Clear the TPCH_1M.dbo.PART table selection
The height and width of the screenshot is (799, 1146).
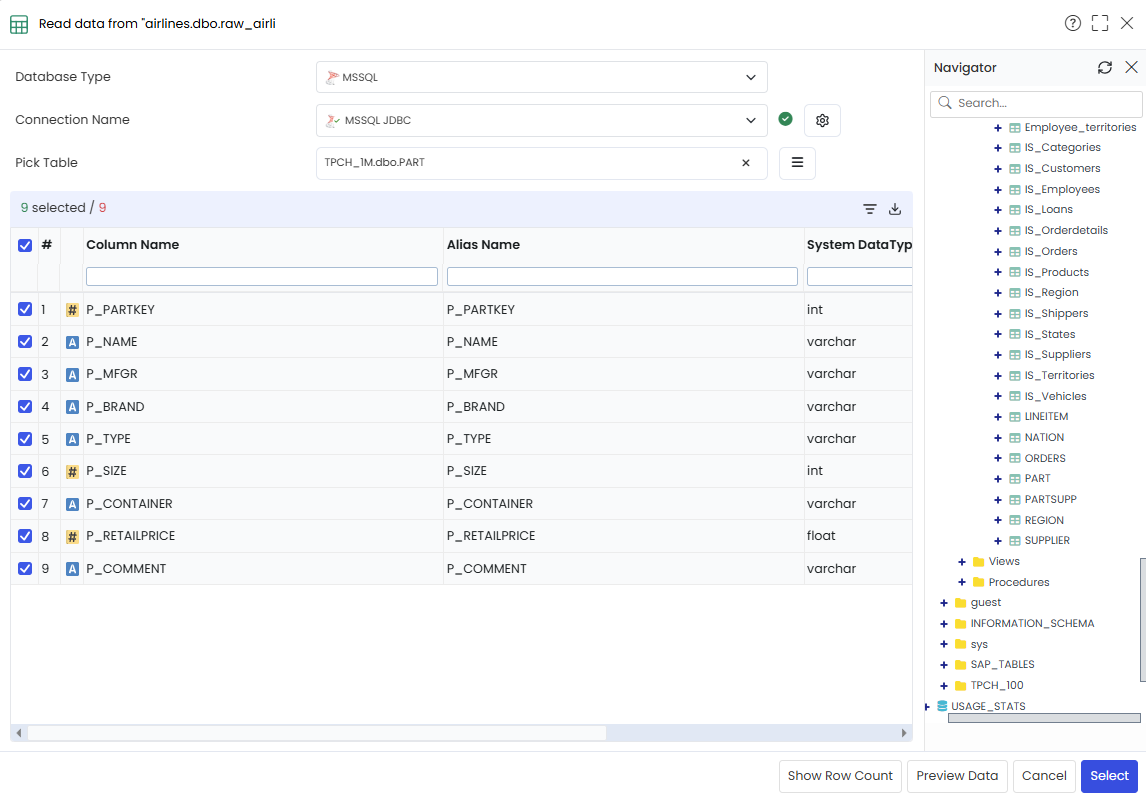point(745,163)
